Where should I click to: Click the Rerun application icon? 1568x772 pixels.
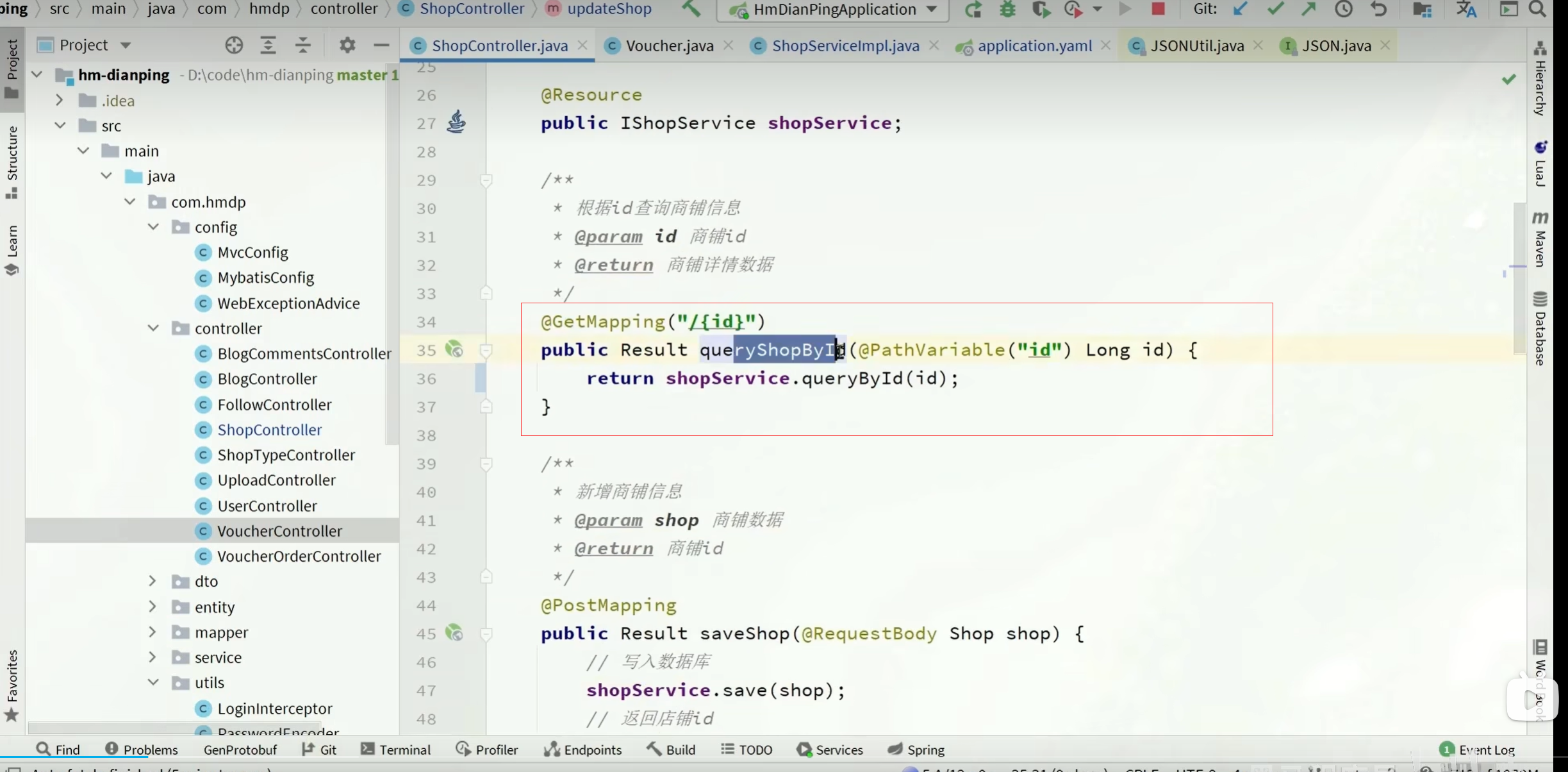tap(973, 9)
